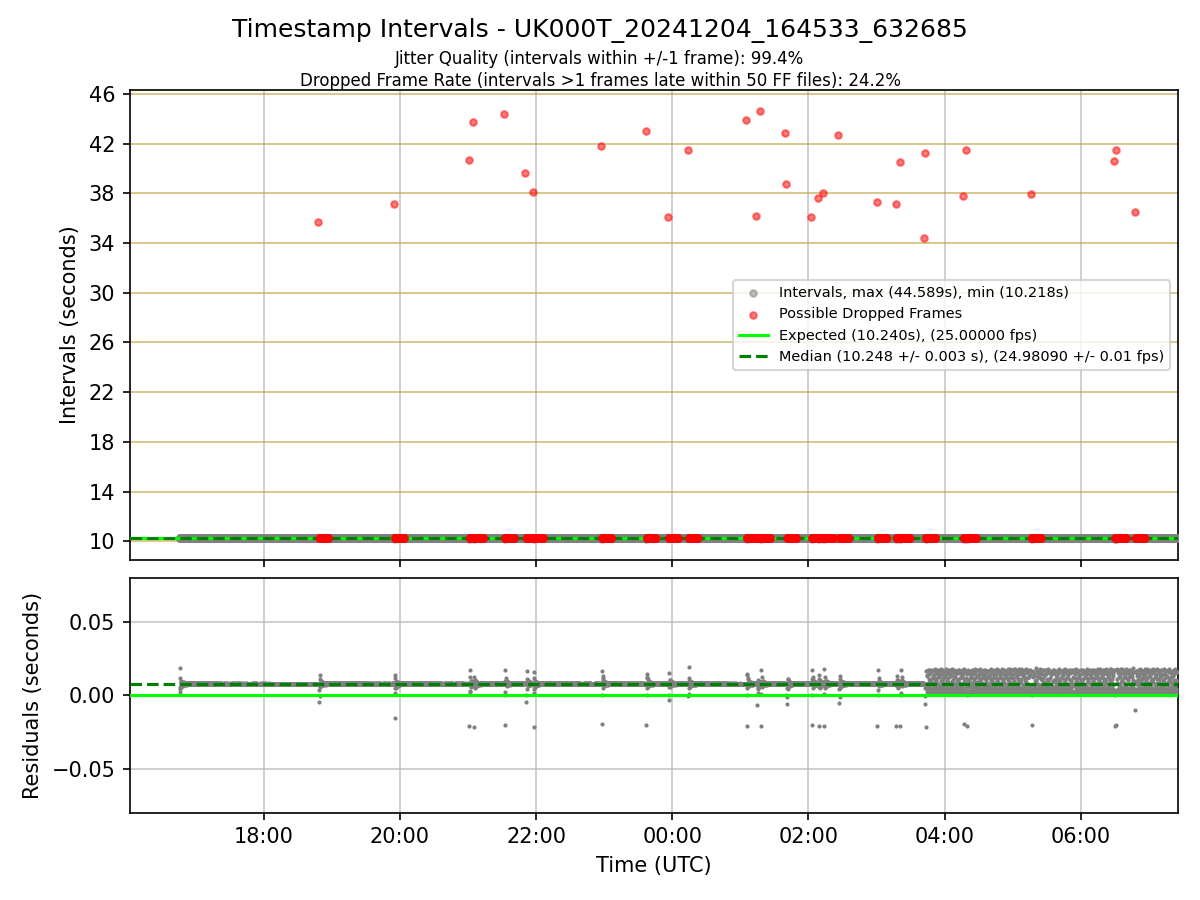Click legend entry 'Intervals, max (44.589s), min (10.218s)'
Image resolution: width=1200 pixels, height=900 pixels.
click(924, 292)
